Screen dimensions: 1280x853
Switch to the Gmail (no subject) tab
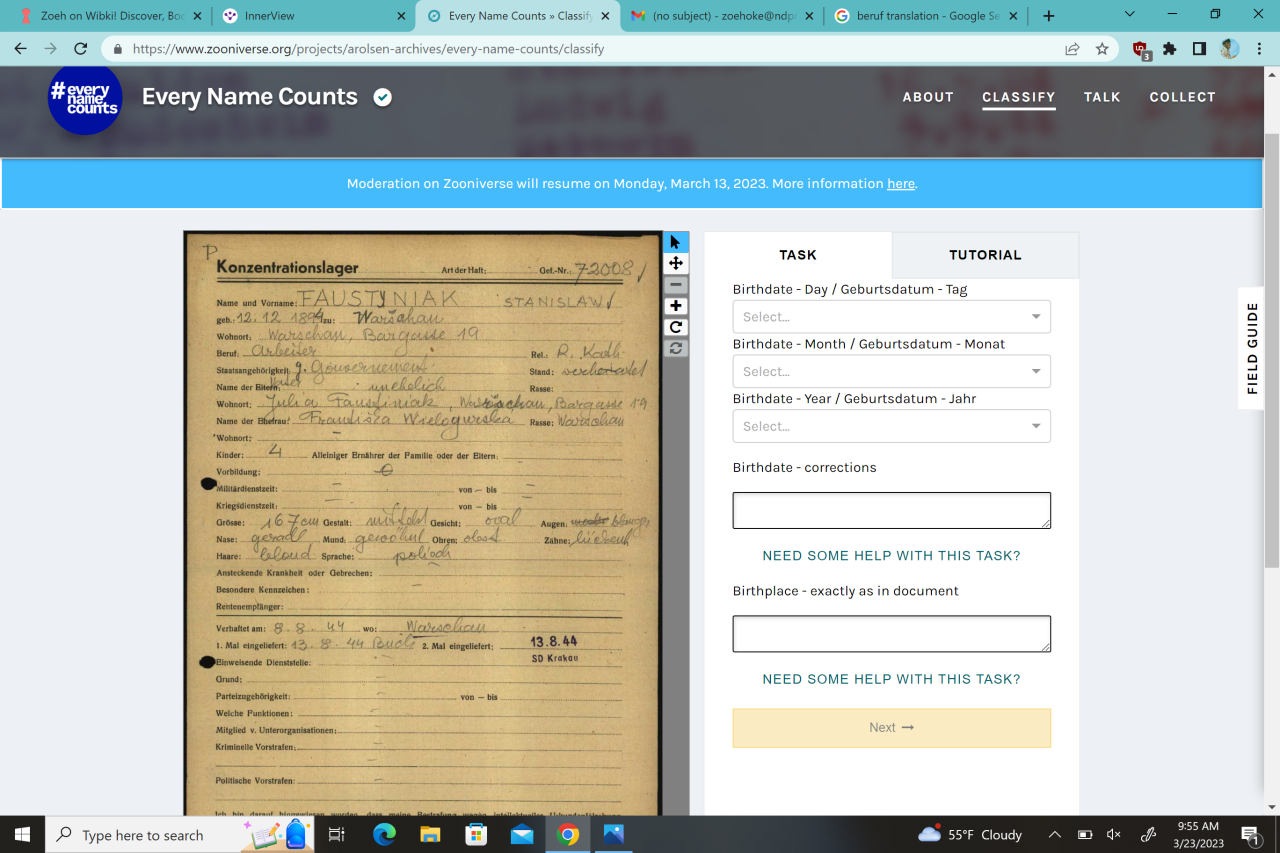point(721,16)
